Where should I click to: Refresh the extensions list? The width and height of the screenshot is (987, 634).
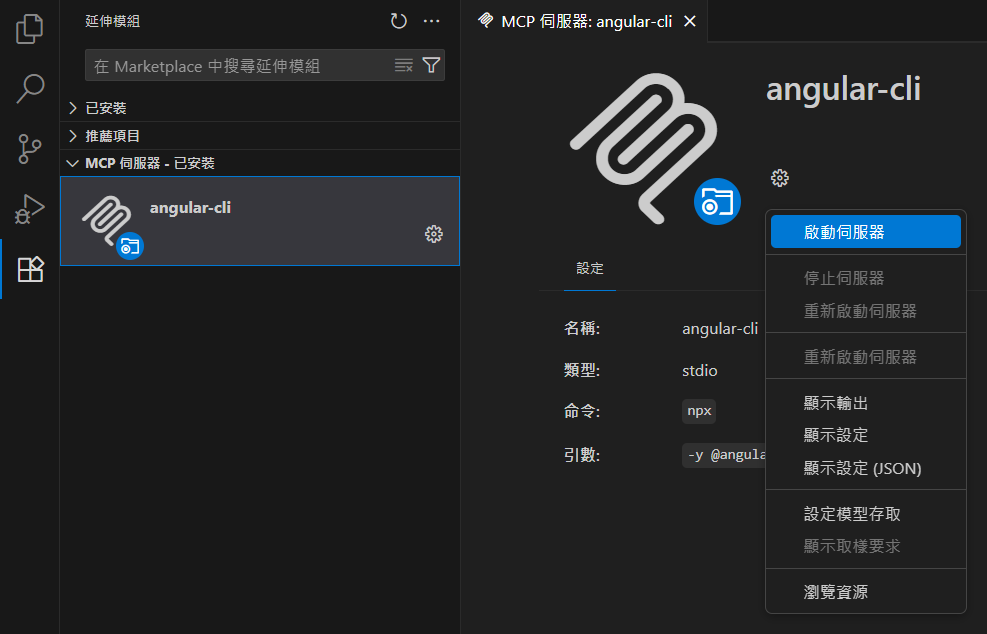coord(399,21)
